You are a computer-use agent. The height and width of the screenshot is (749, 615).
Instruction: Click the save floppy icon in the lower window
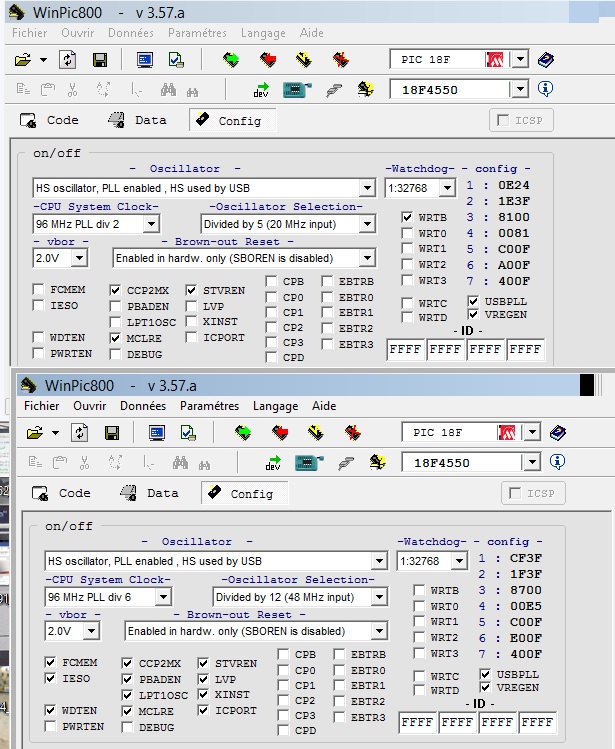[x=112, y=433]
